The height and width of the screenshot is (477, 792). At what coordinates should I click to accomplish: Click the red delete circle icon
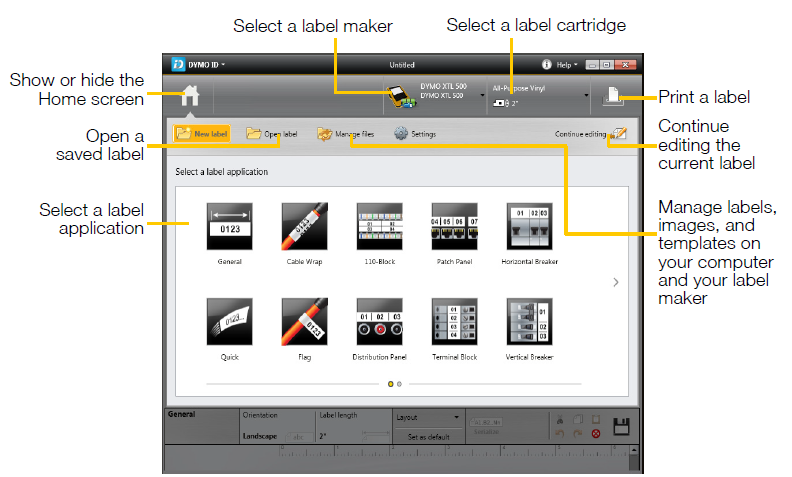(596, 434)
